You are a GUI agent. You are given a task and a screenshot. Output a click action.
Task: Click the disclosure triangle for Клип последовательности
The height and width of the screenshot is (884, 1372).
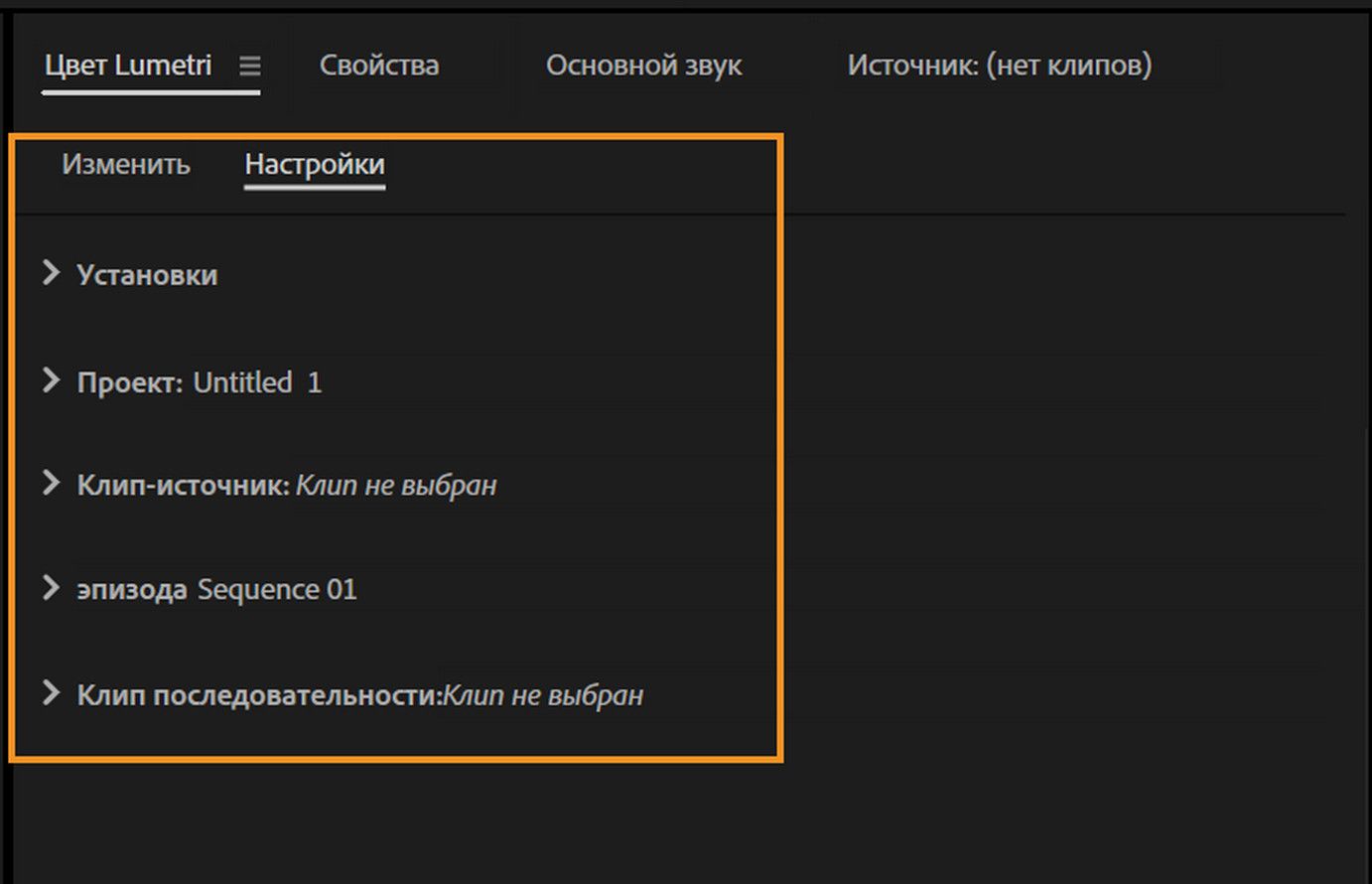coord(51,695)
